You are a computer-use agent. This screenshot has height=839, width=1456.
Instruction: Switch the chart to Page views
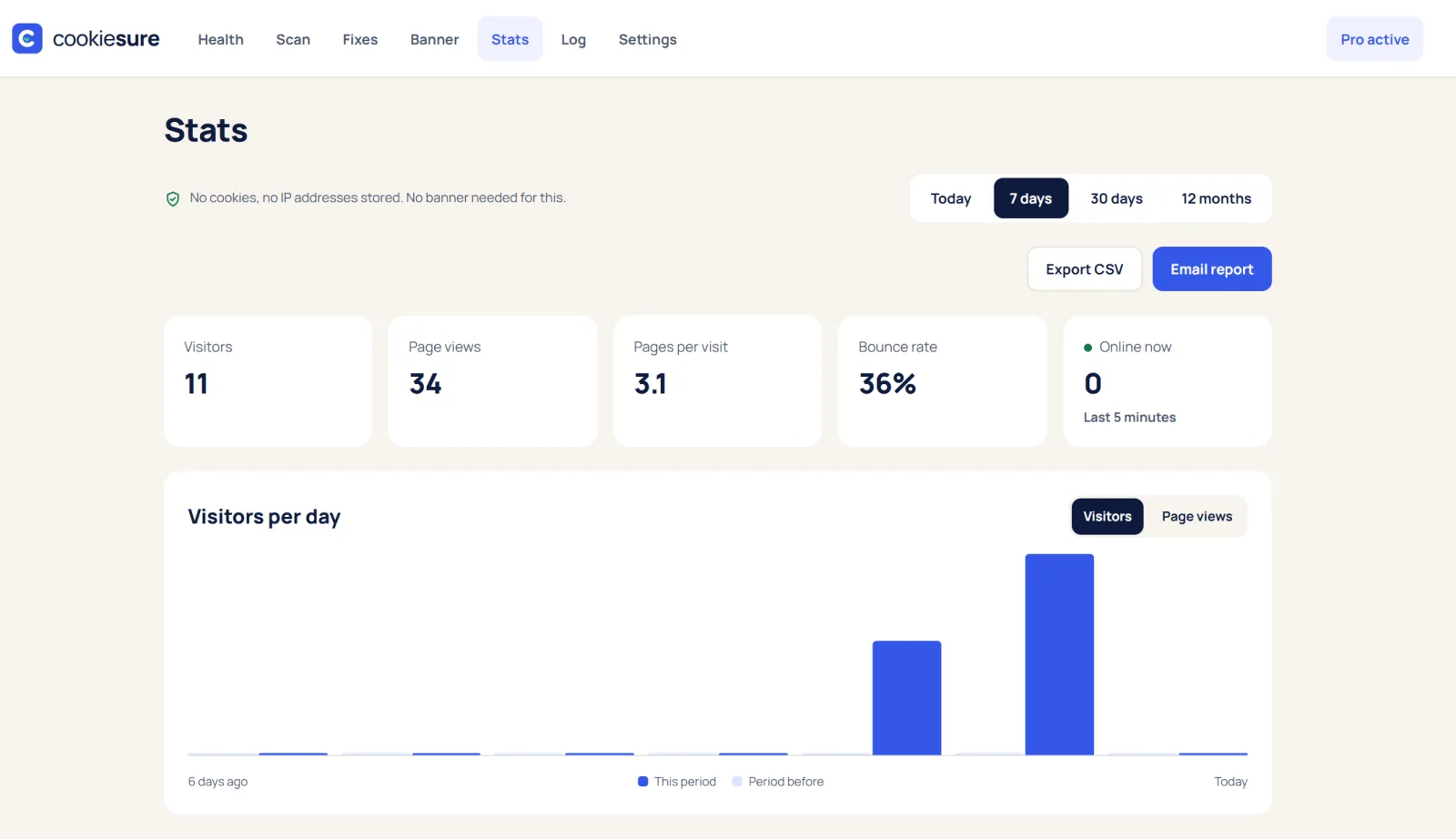[1197, 517]
